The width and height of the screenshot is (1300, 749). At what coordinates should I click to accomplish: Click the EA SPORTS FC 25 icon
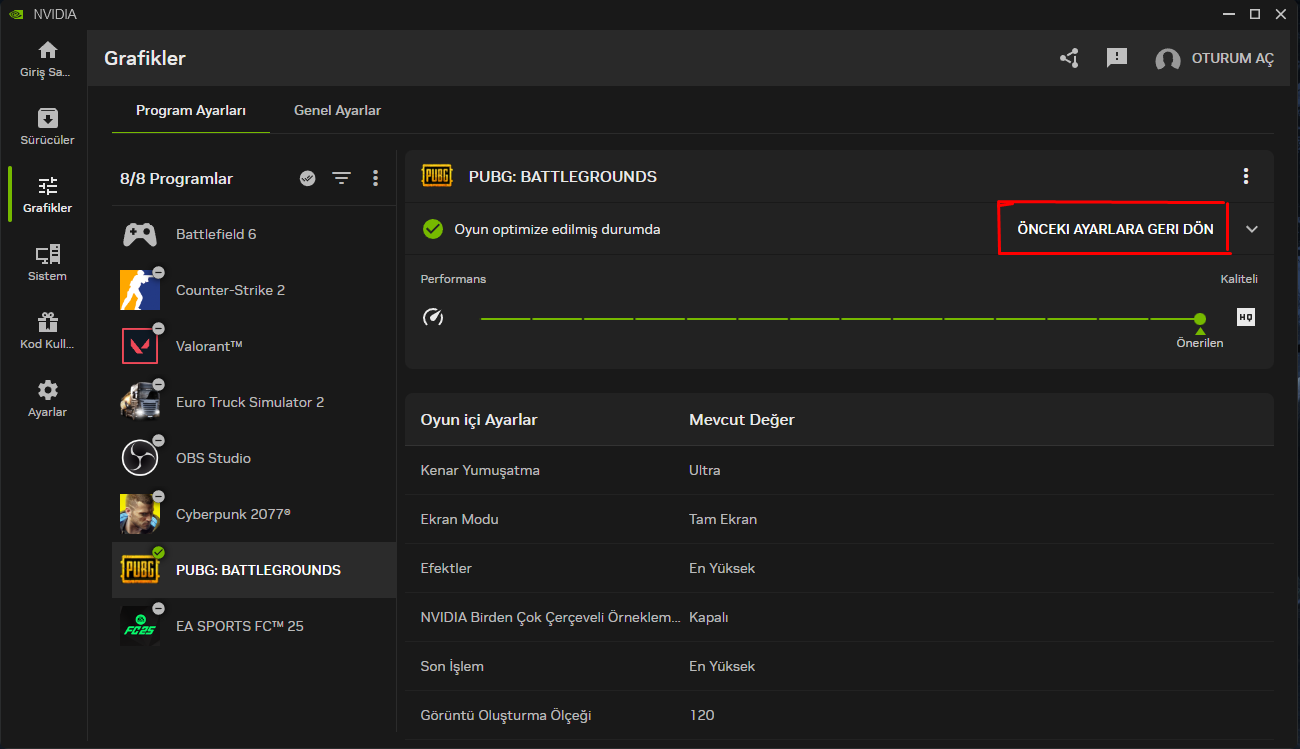pyautogui.click(x=140, y=626)
